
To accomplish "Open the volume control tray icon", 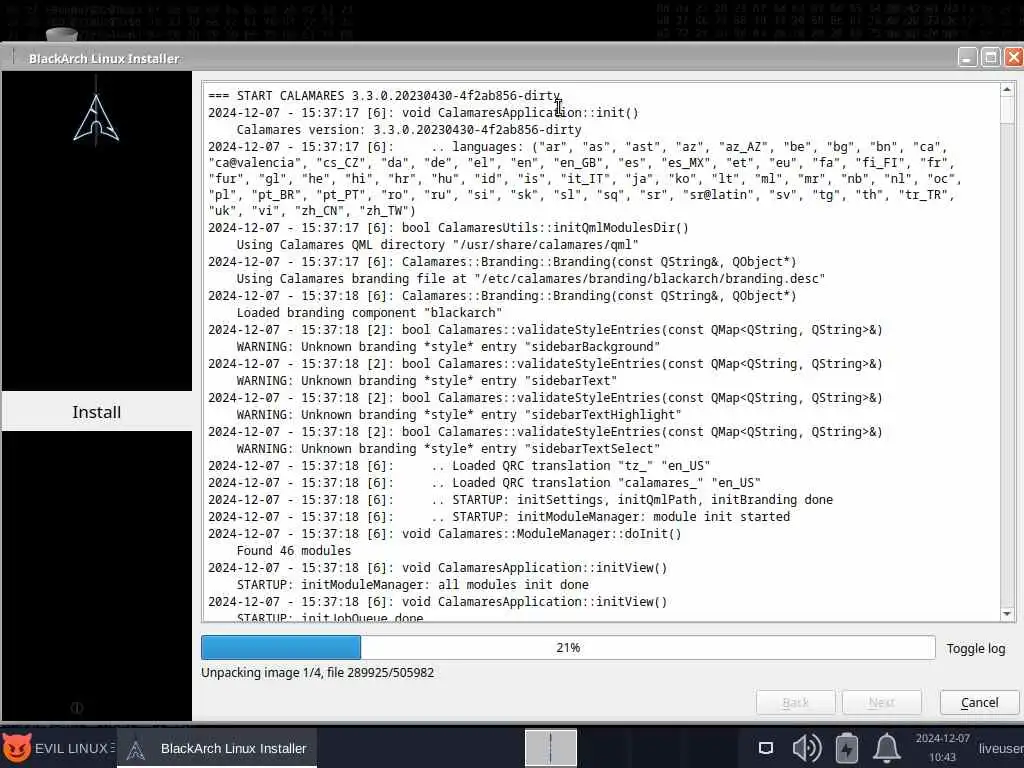I will [807, 748].
